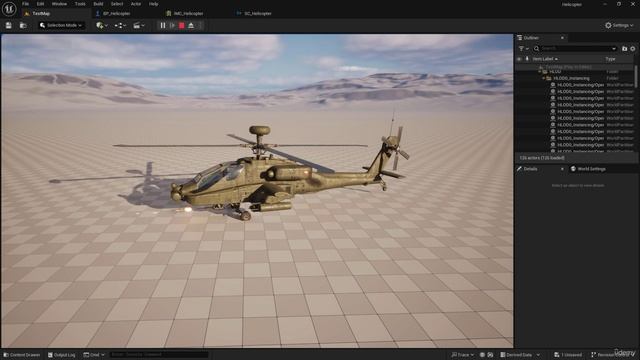Pause the running simulation
This screenshot has width=640, height=360.
pyautogui.click(x=163, y=25)
